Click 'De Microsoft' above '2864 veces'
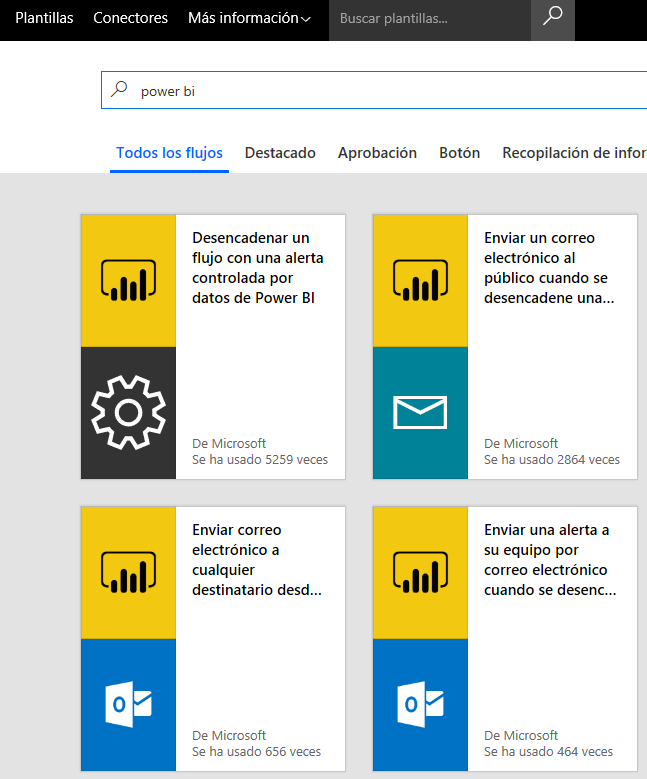The image size is (647, 779). [521, 443]
